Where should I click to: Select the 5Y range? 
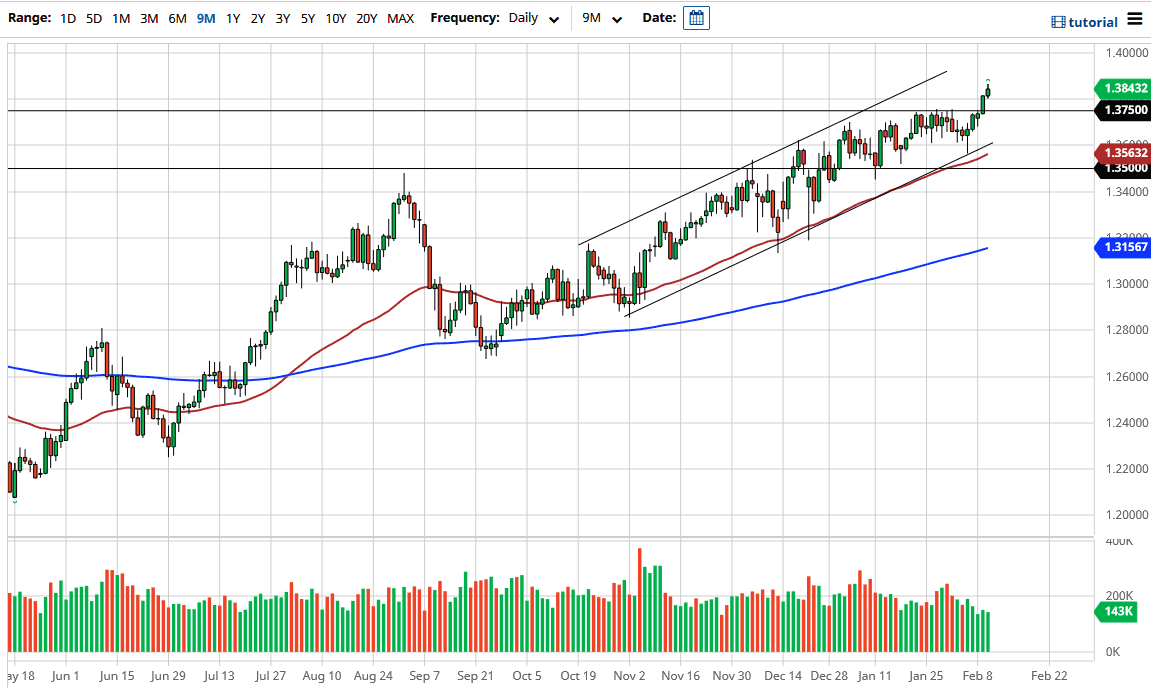point(307,18)
